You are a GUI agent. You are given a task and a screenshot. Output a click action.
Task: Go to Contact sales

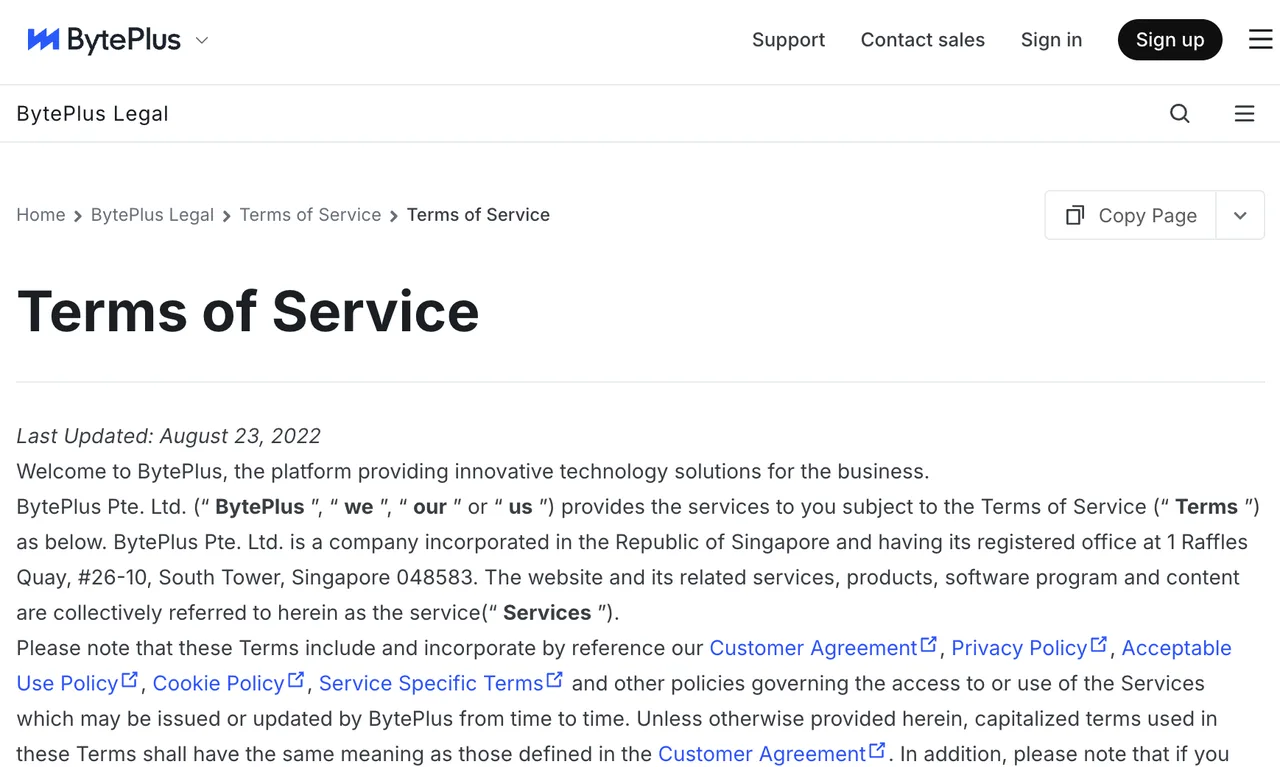(x=922, y=40)
